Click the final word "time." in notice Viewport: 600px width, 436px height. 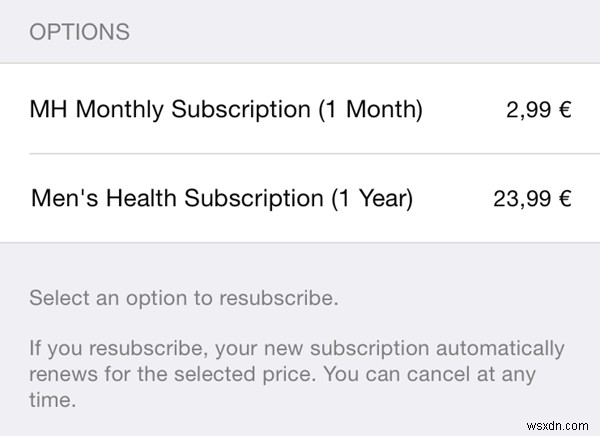[52, 400]
